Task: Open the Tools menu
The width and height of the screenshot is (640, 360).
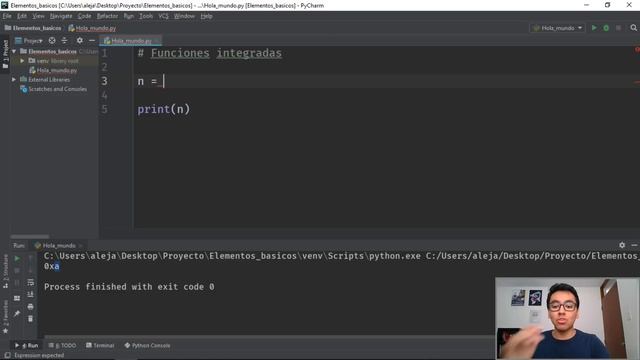Action: (x=146, y=16)
